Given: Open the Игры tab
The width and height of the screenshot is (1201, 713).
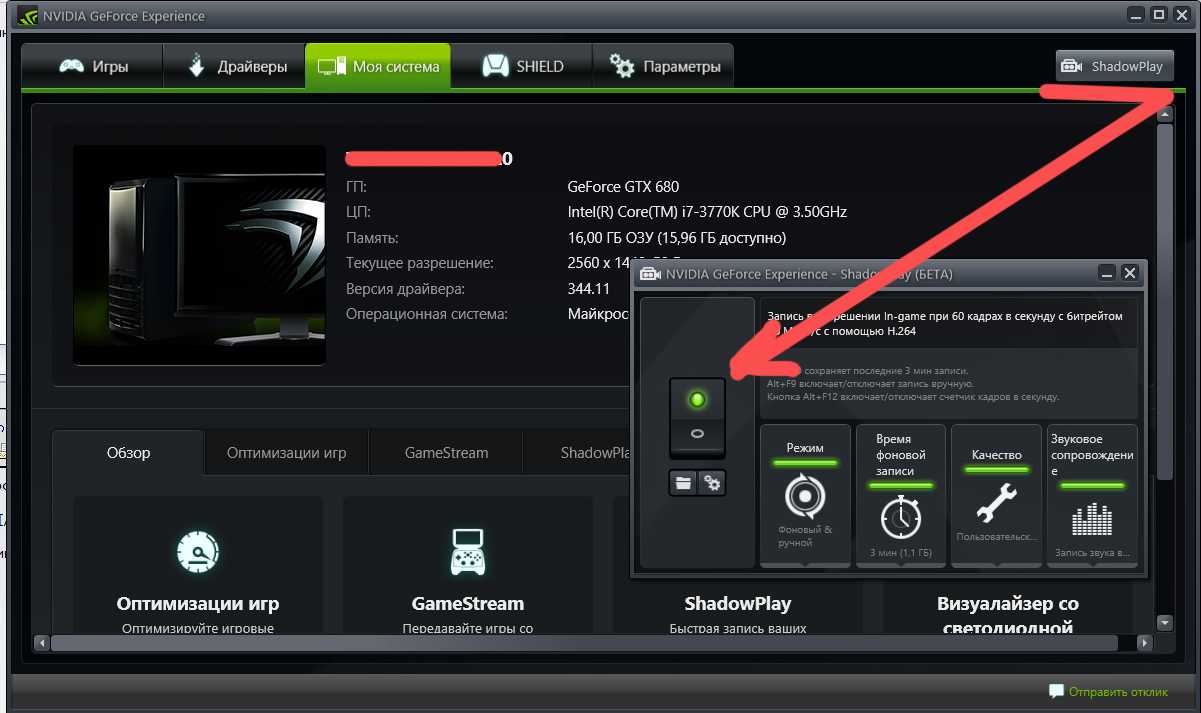Looking at the screenshot, I should click(x=92, y=67).
